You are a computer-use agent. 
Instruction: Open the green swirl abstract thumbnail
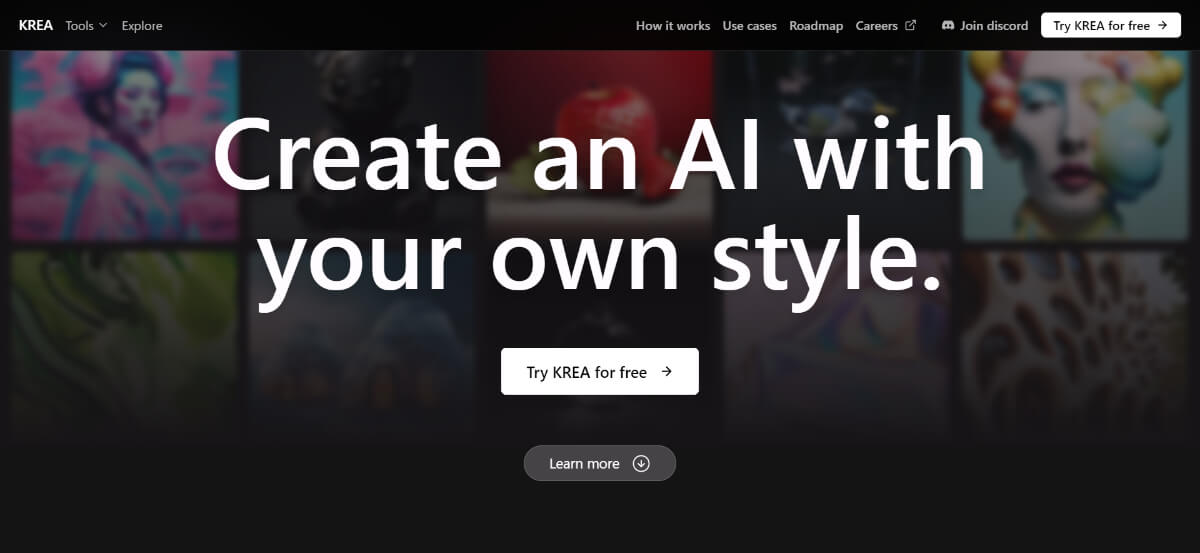click(x=125, y=345)
